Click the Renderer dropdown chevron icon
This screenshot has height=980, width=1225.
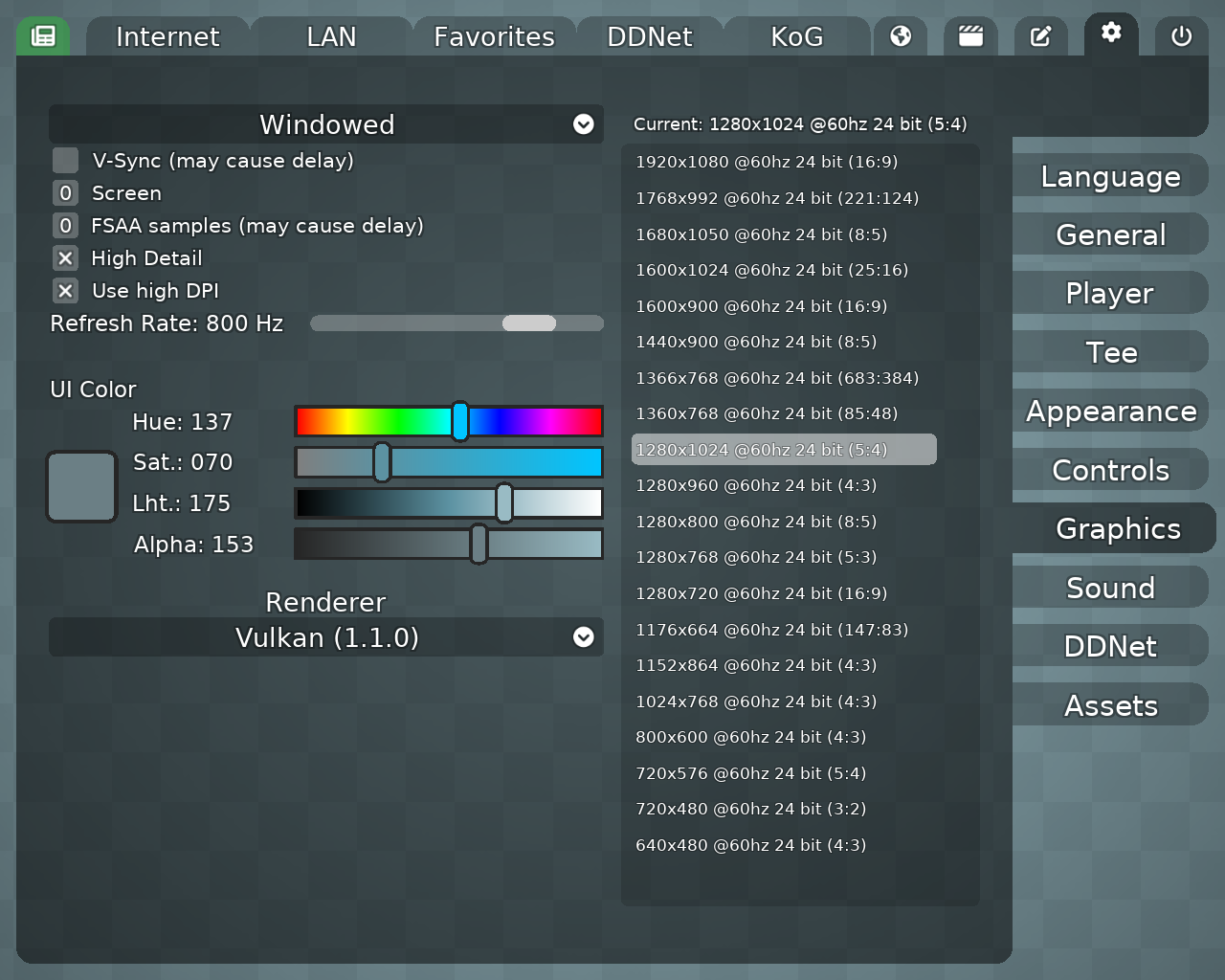583,637
